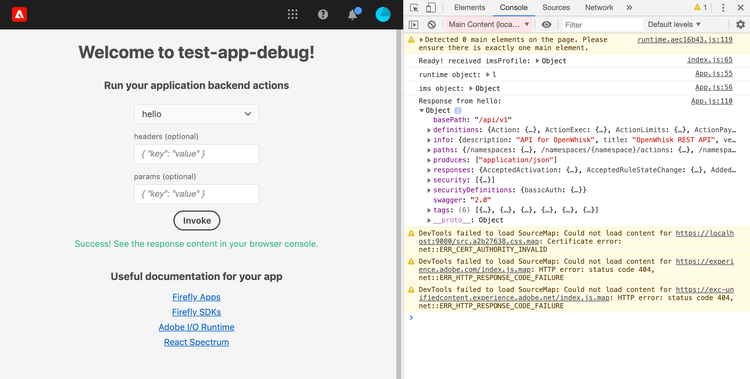Click the yellow warning count badge

700,8
